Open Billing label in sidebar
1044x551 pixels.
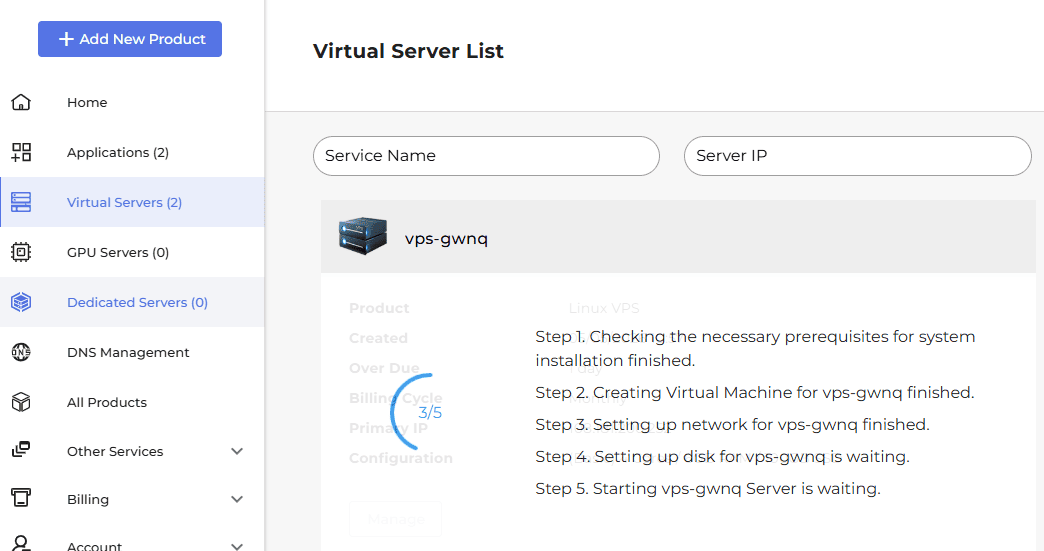coord(88,499)
